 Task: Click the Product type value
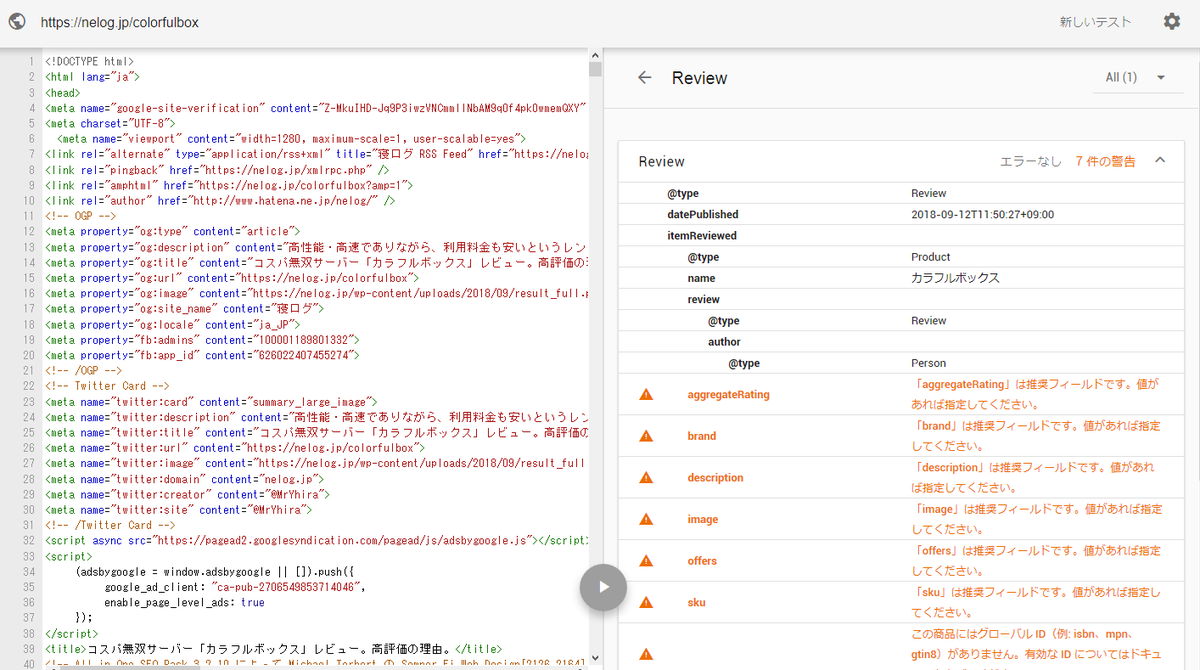click(x=931, y=257)
